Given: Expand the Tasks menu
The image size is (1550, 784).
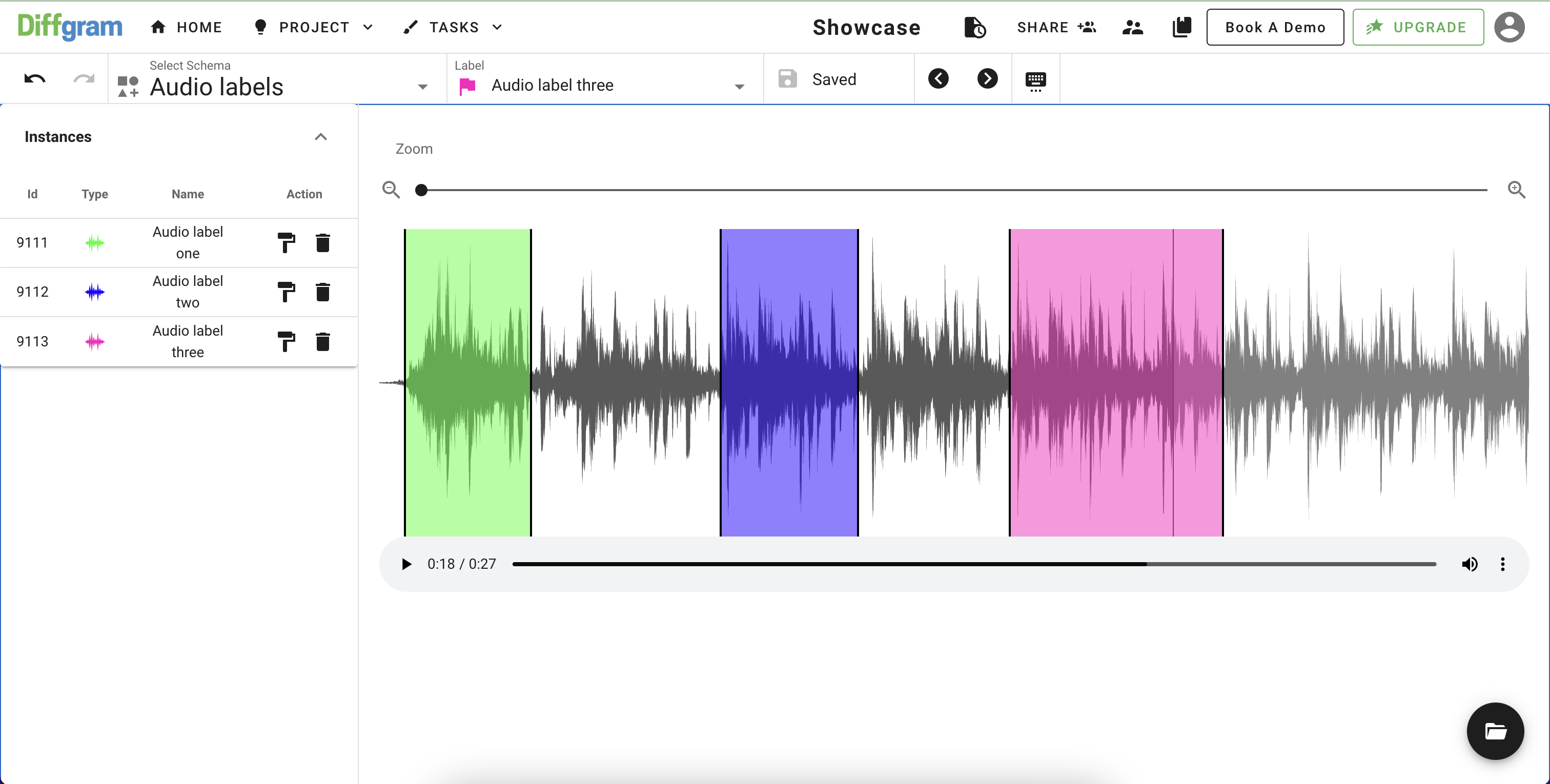Looking at the screenshot, I should pyautogui.click(x=454, y=27).
